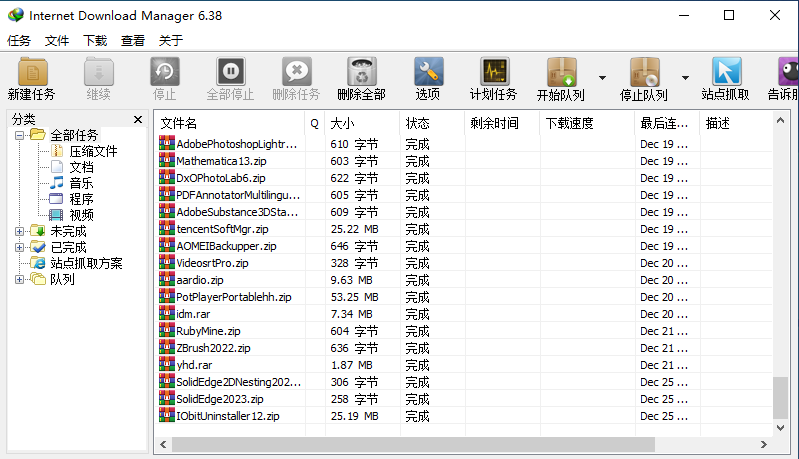Click the 删除全部 trash icon
Image resolution: width=799 pixels, height=459 pixels.
361,74
